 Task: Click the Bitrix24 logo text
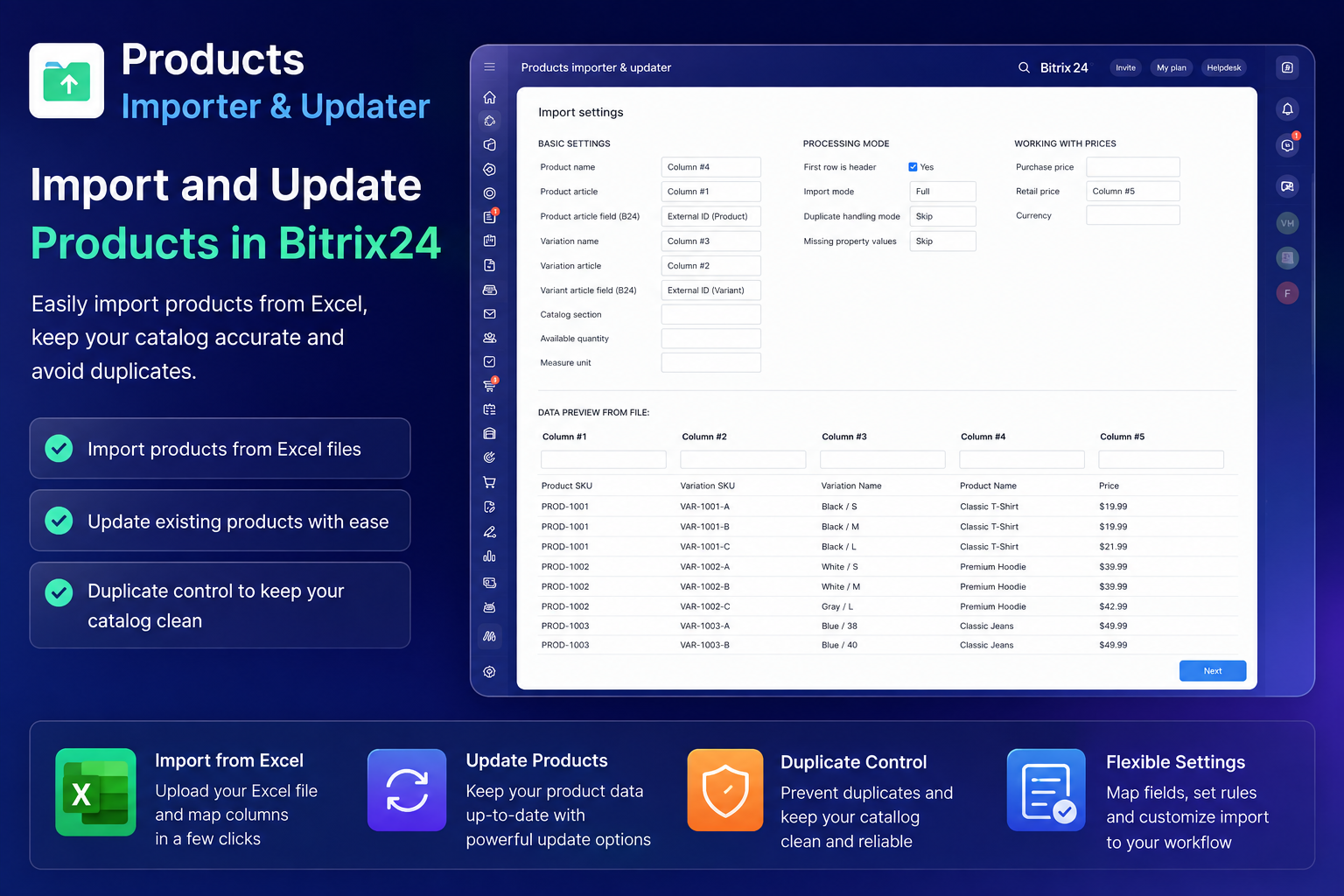[1064, 67]
